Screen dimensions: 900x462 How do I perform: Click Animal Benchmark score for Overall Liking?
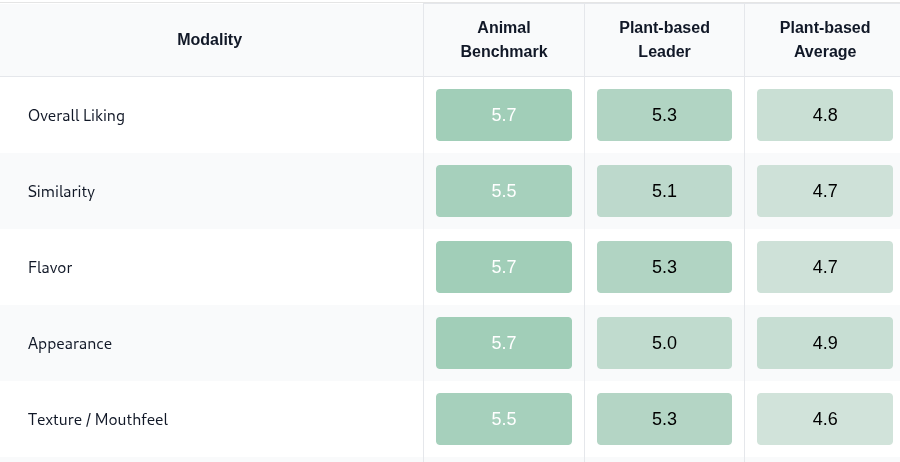tap(504, 115)
